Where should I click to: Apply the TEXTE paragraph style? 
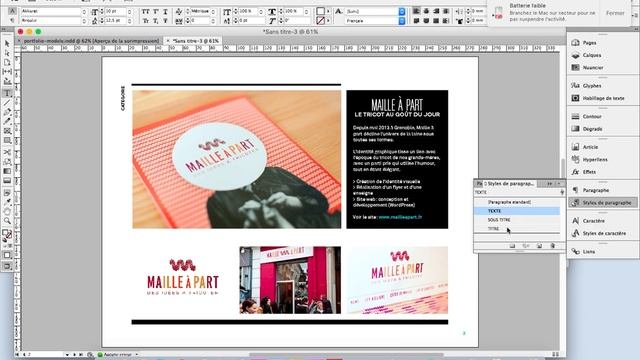click(x=517, y=211)
